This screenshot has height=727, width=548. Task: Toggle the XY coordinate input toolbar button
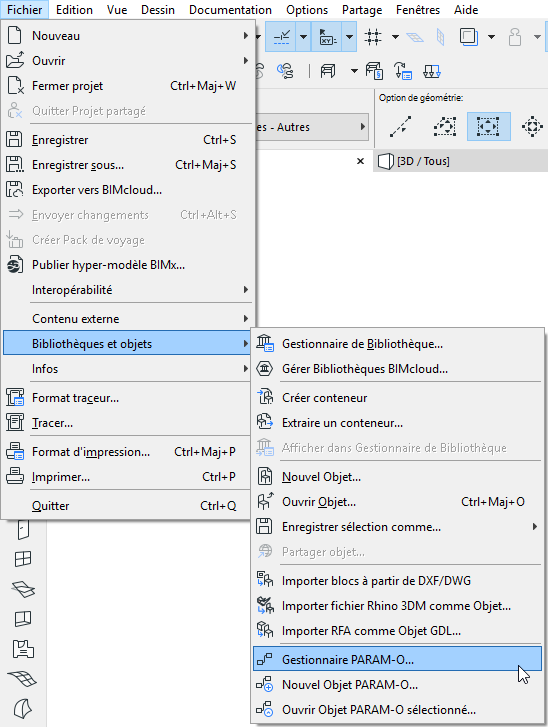(327, 37)
